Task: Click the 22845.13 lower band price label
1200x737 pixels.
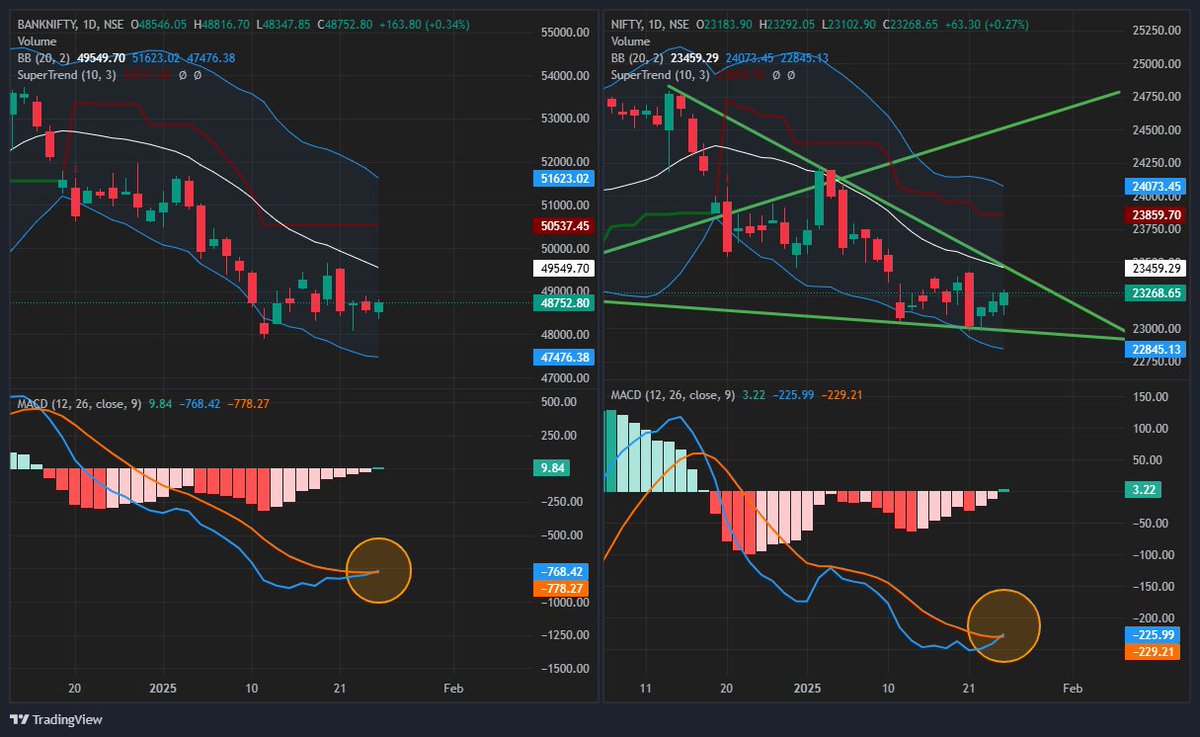Action: click(1154, 349)
